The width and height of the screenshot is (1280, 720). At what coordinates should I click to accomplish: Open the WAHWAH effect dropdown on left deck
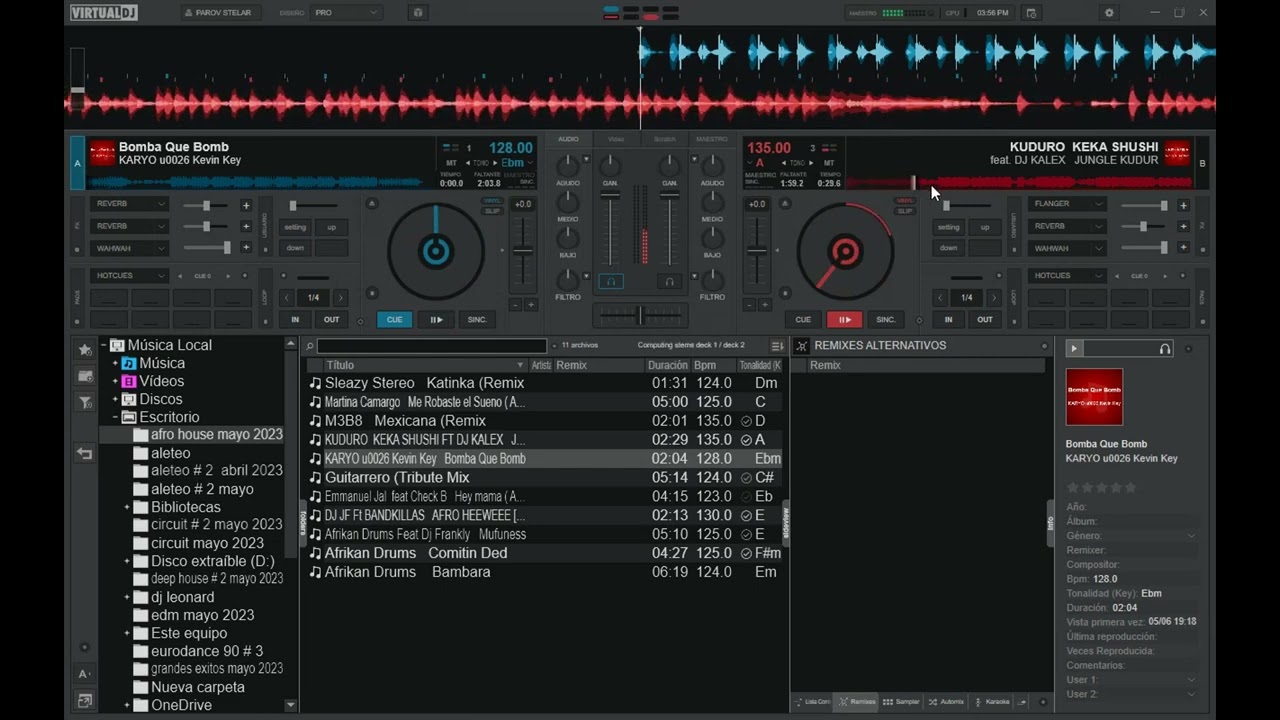(130, 248)
